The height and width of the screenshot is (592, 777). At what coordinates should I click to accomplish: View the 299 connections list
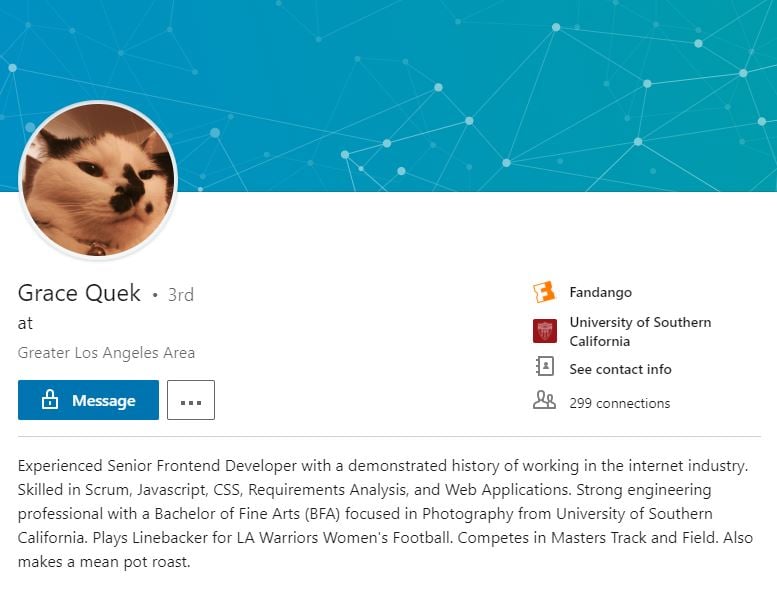pos(619,403)
